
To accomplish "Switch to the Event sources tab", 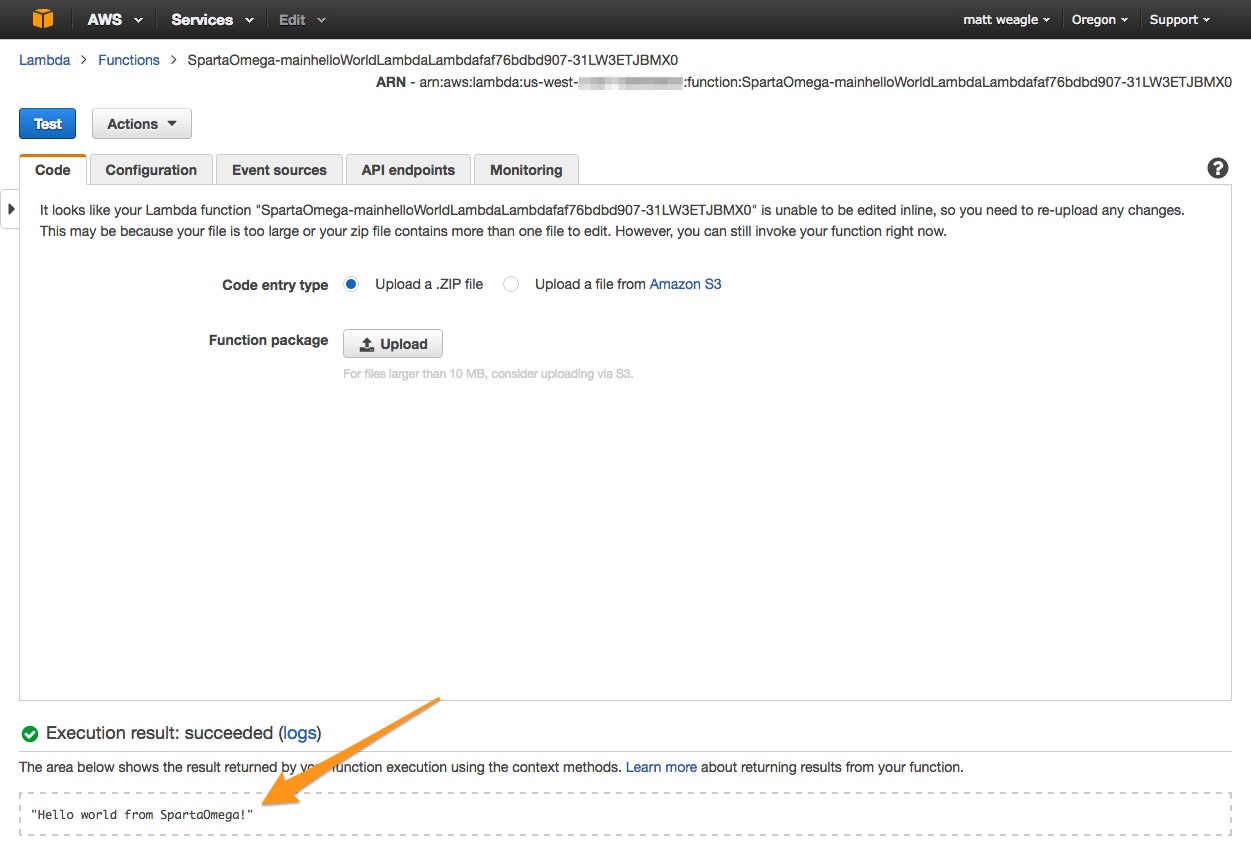I will tap(279, 170).
